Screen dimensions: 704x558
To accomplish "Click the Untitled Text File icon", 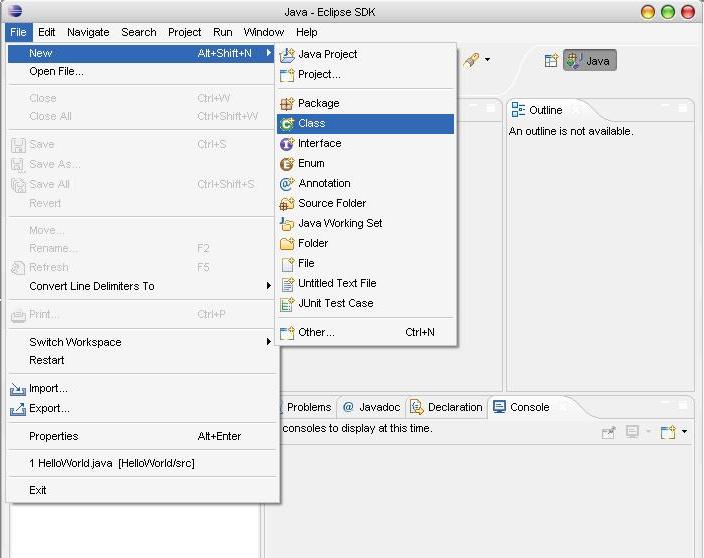I will coord(287,284).
